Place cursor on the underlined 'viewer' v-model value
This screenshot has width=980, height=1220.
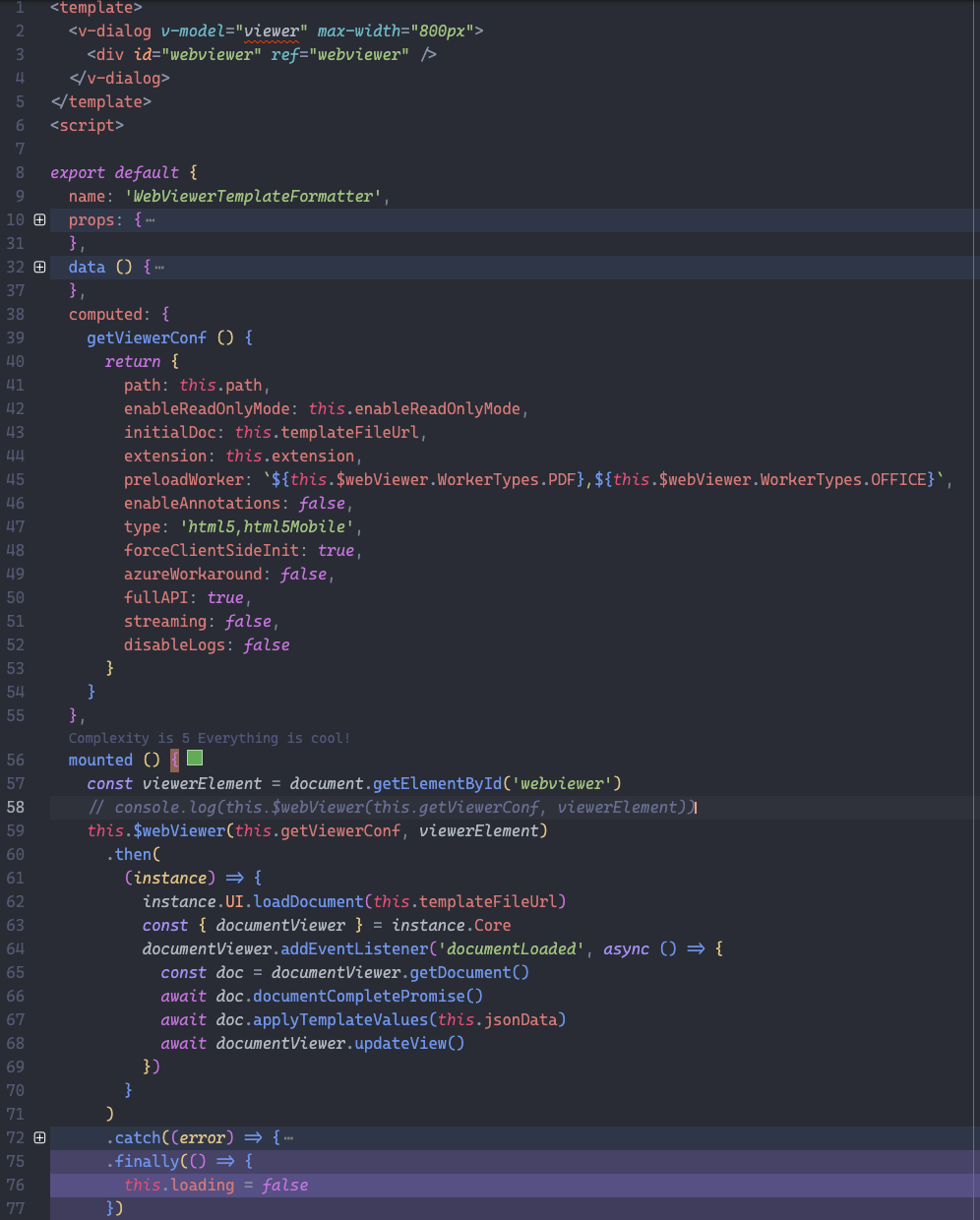click(274, 30)
